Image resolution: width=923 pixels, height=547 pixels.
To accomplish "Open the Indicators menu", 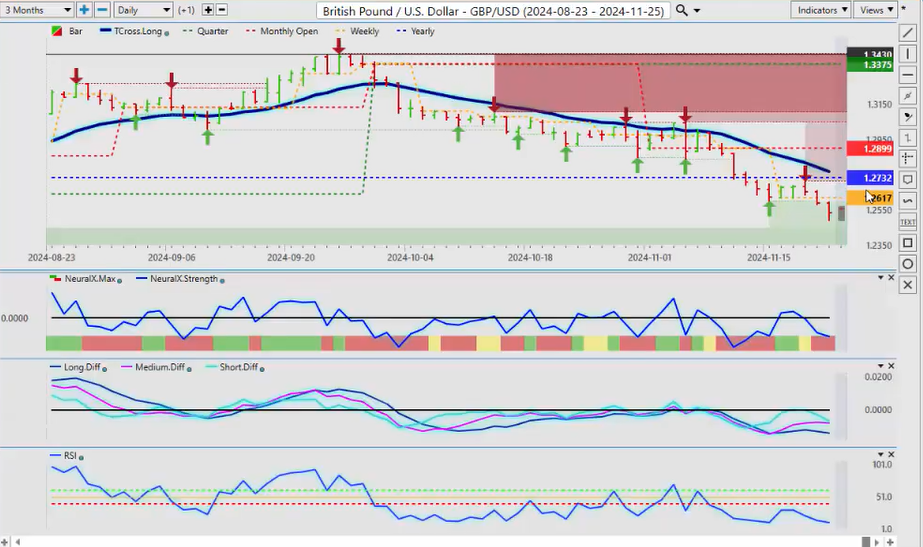I will 820,10.
